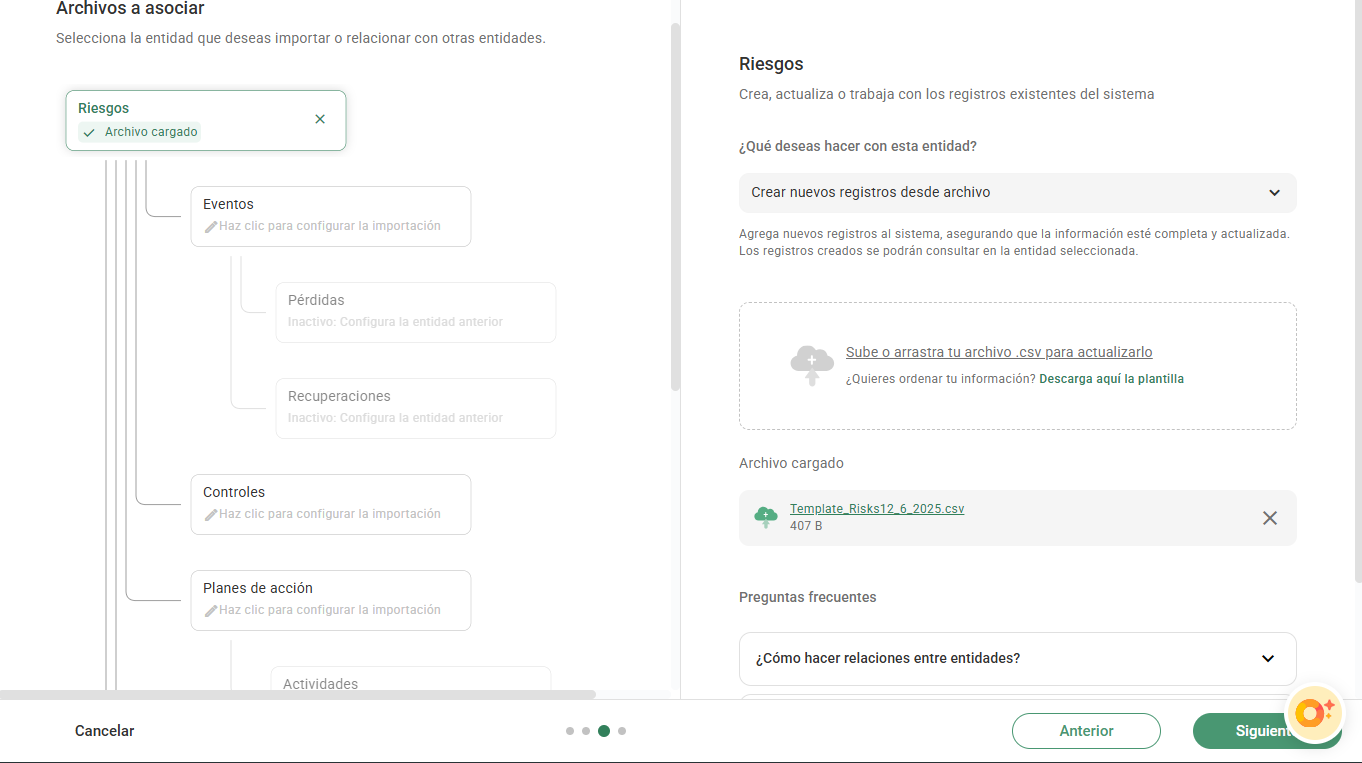Click the Inactivo text under Recuperaciones
Viewport: 1362px width, 763px height.
395,418
